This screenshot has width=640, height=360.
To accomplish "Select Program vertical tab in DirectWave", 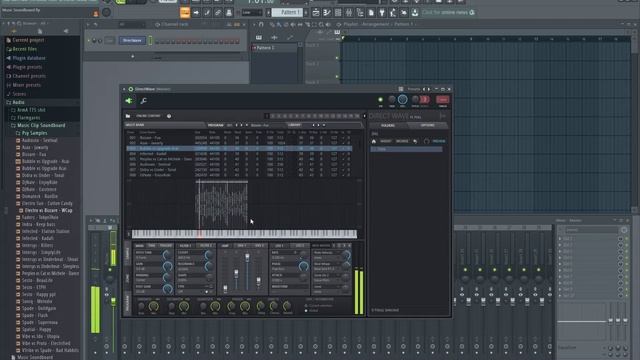I will click(127, 303).
